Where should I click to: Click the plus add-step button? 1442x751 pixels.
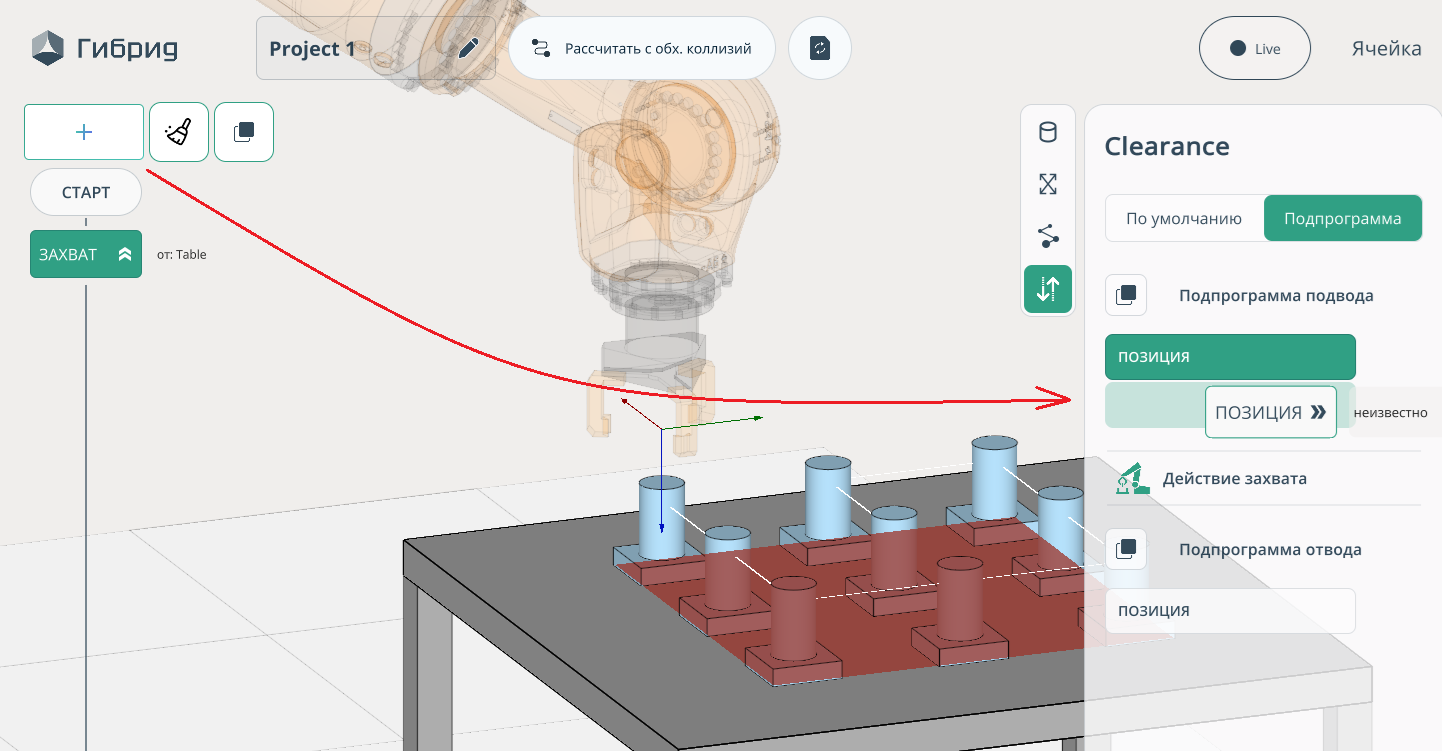point(84,132)
